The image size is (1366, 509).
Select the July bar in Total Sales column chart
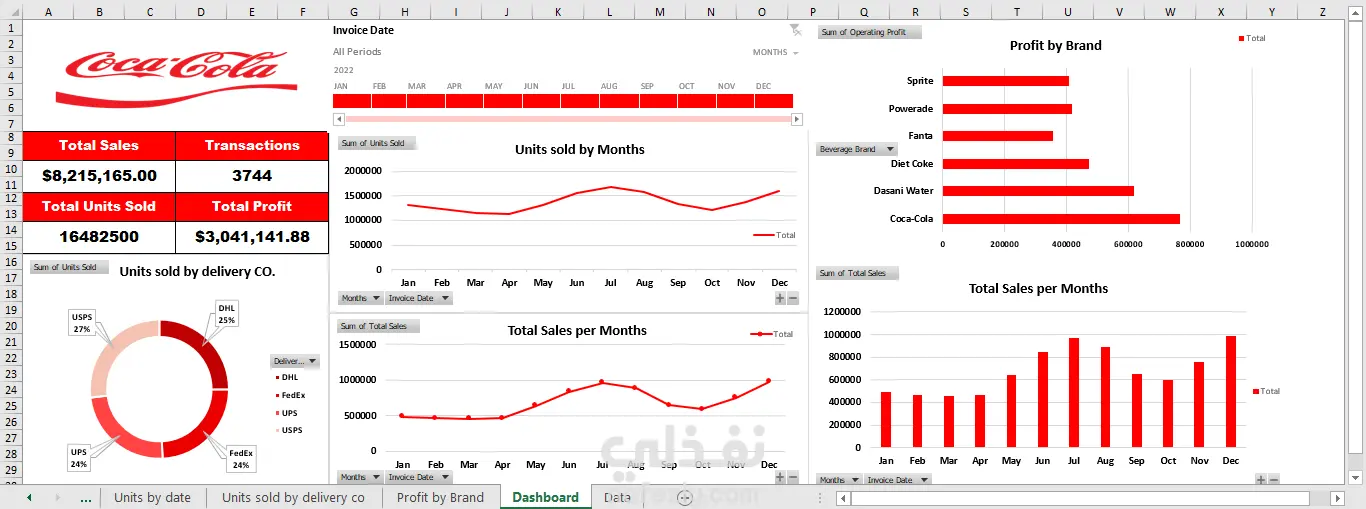coord(1073,392)
